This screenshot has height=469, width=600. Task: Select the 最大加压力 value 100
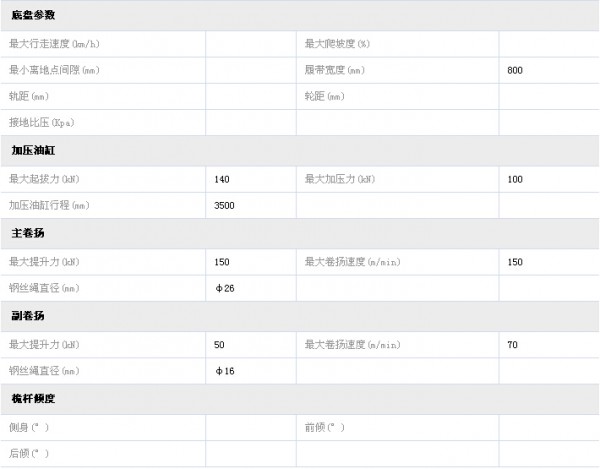click(515, 179)
